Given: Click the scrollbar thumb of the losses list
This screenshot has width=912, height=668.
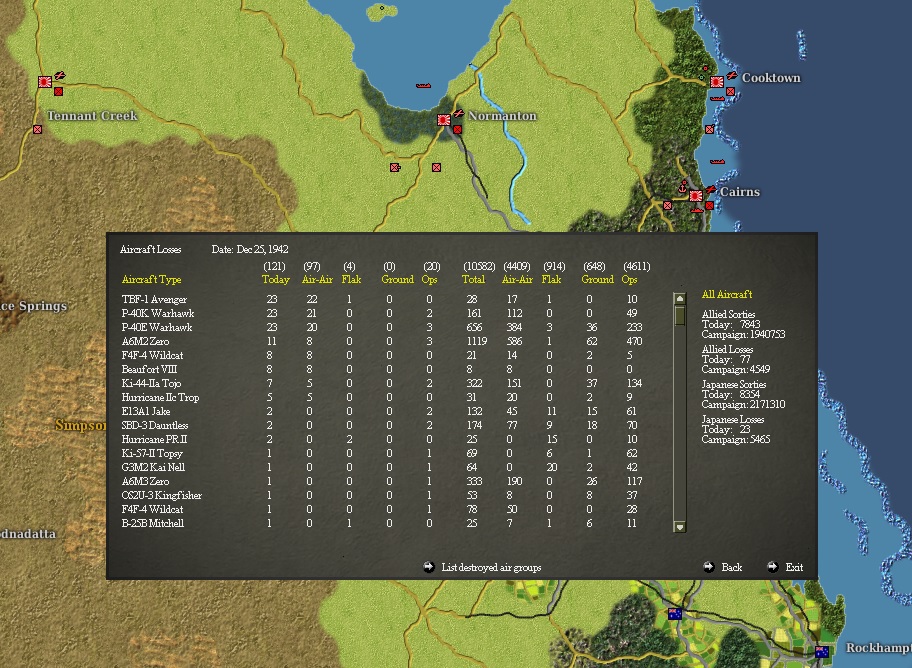Looking at the screenshot, I should pos(679,315).
